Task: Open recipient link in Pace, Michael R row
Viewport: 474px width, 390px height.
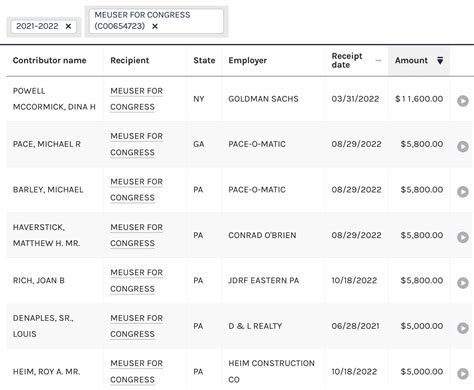Action: pos(136,144)
